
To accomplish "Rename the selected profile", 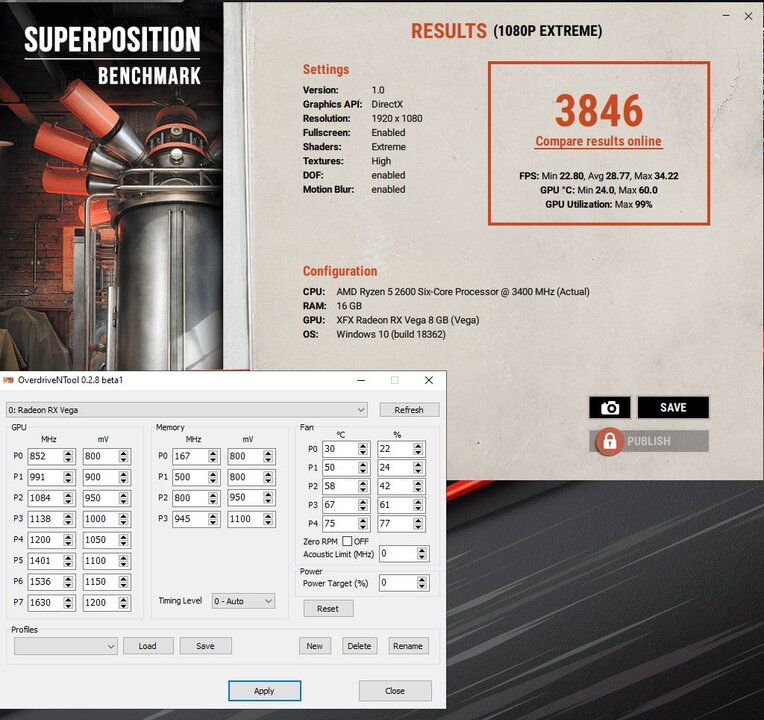I will tap(408, 646).
